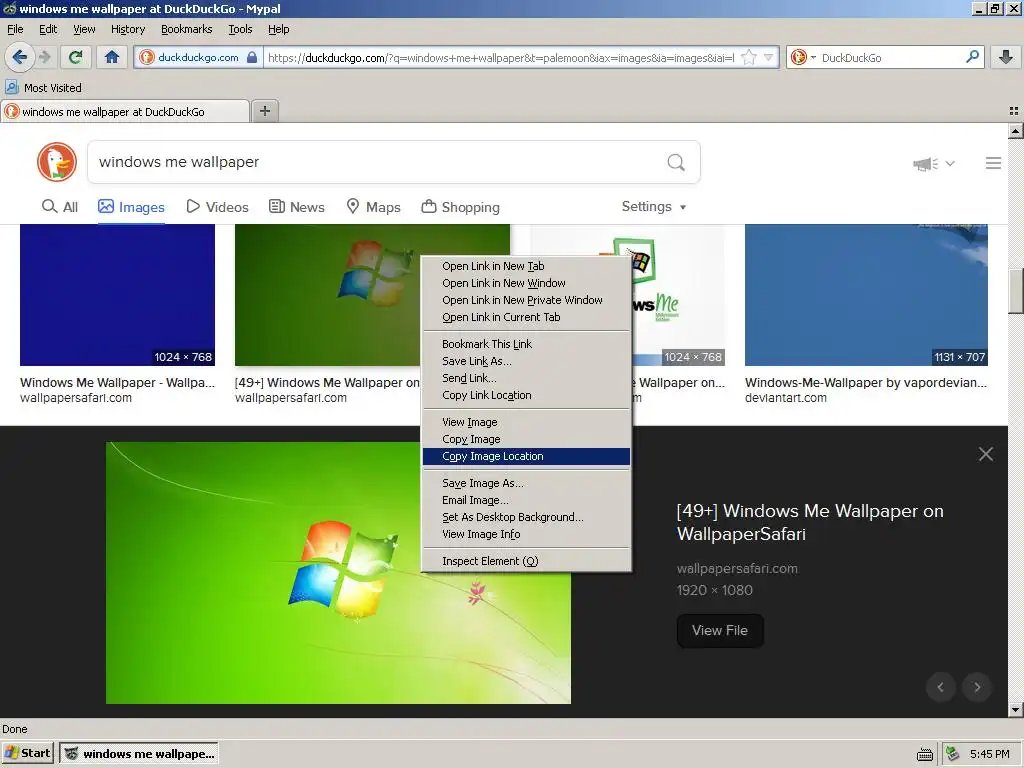Expand the Settings dropdown
This screenshot has height=768, width=1024.
[654, 206]
